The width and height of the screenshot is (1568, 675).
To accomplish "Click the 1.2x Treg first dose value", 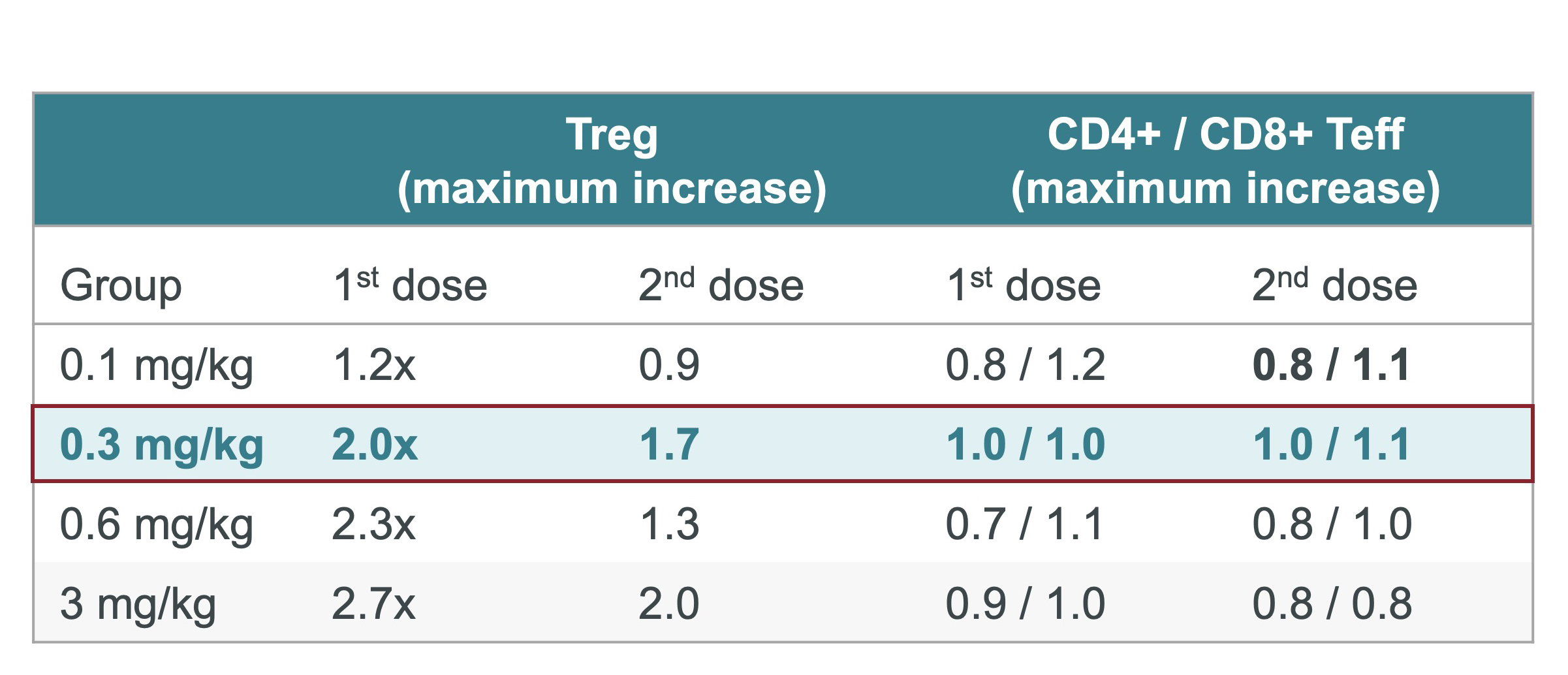I will [x=374, y=365].
